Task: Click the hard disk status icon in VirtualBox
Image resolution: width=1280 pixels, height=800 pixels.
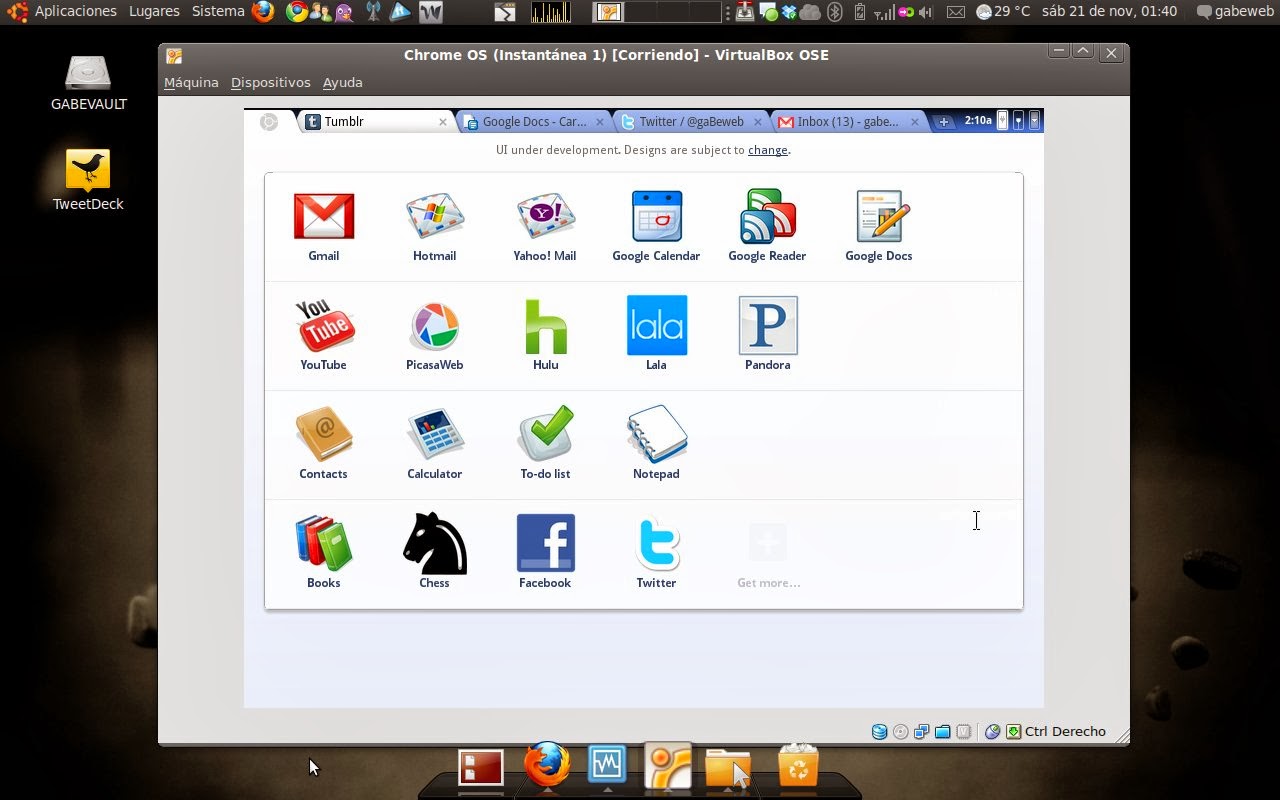Action: pos(879,731)
